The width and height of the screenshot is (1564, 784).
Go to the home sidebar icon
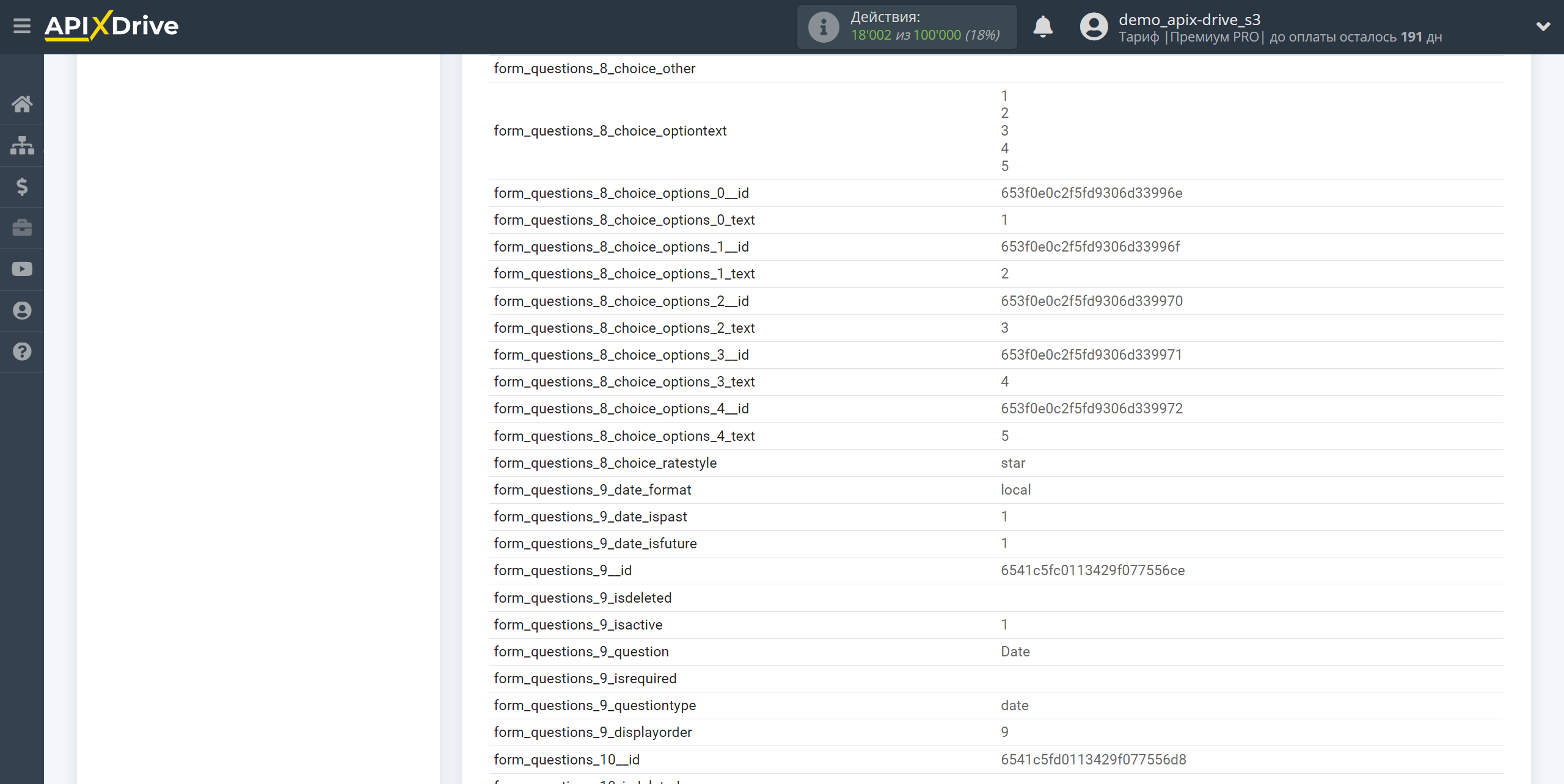22,104
